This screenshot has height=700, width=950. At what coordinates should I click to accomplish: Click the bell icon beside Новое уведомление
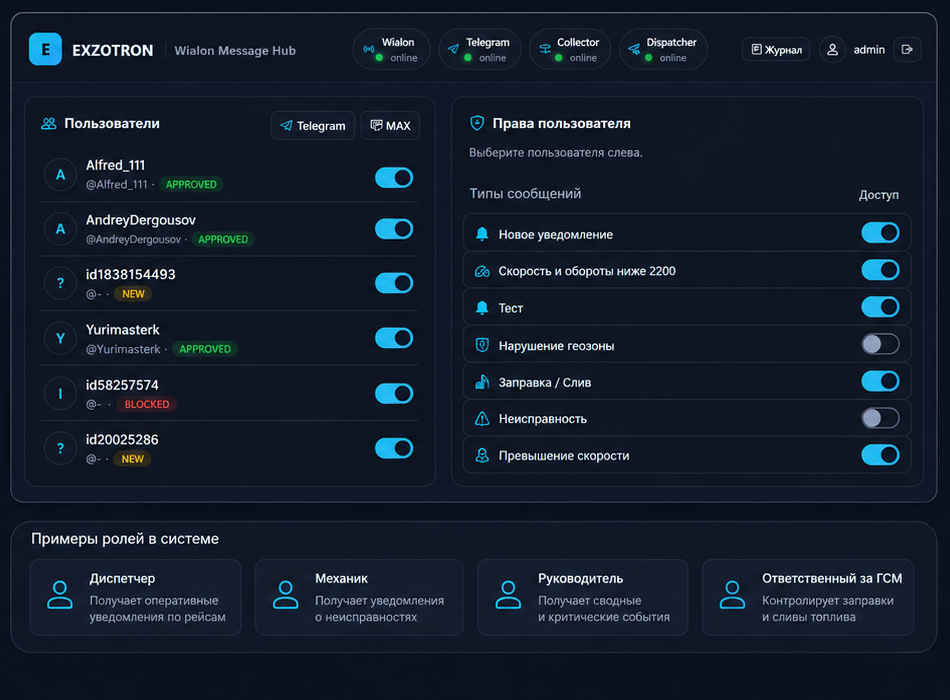click(x=482, y=234)
